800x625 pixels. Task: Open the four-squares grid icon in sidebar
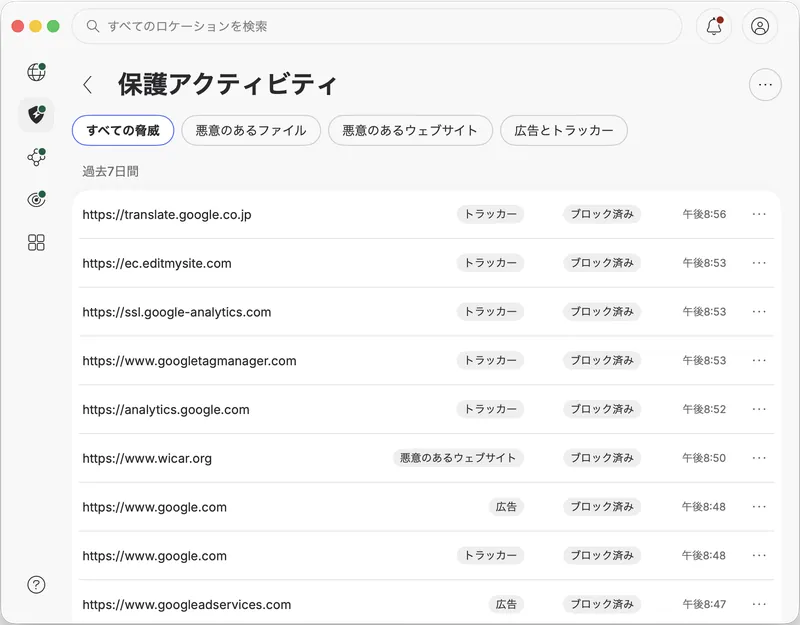(x=36, y=242)
